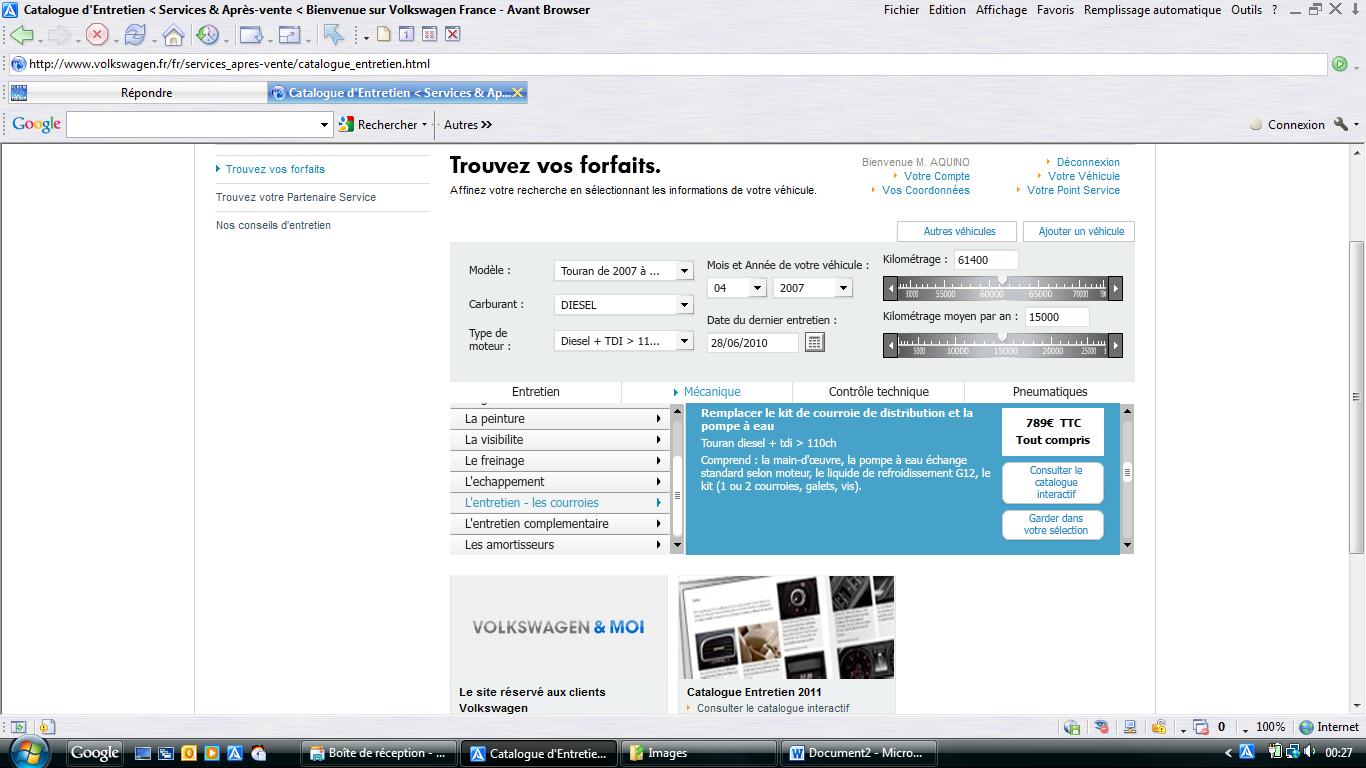
Task: Click the Stop loading icon
Action: 97,35
